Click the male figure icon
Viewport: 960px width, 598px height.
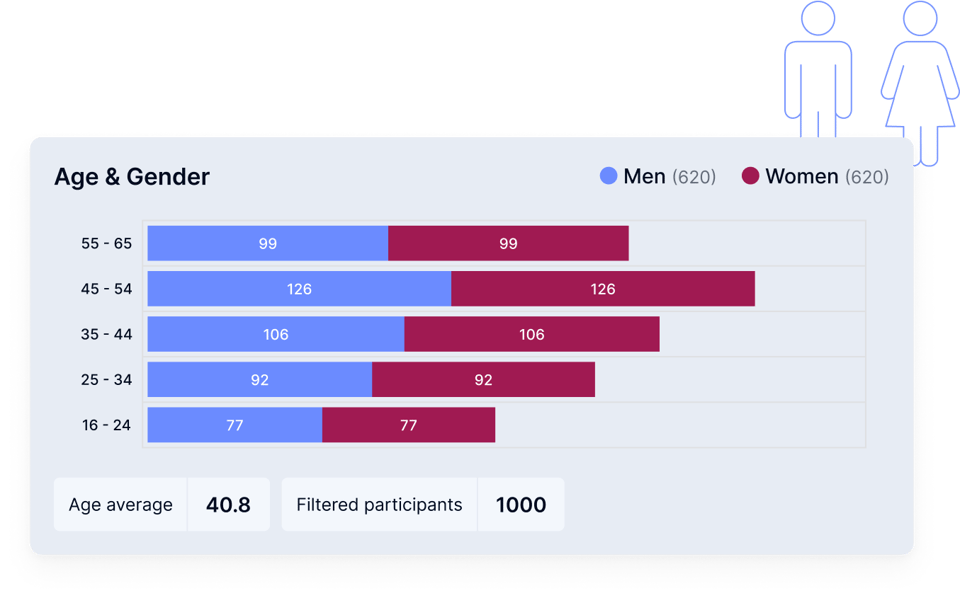(818, 70)
